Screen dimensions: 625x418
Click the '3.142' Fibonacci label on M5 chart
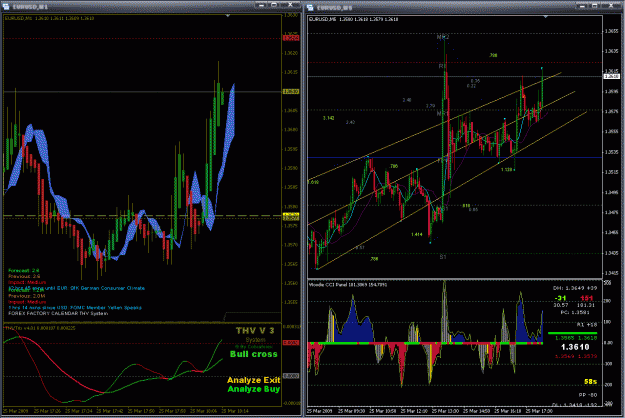(x=328, y=118)
